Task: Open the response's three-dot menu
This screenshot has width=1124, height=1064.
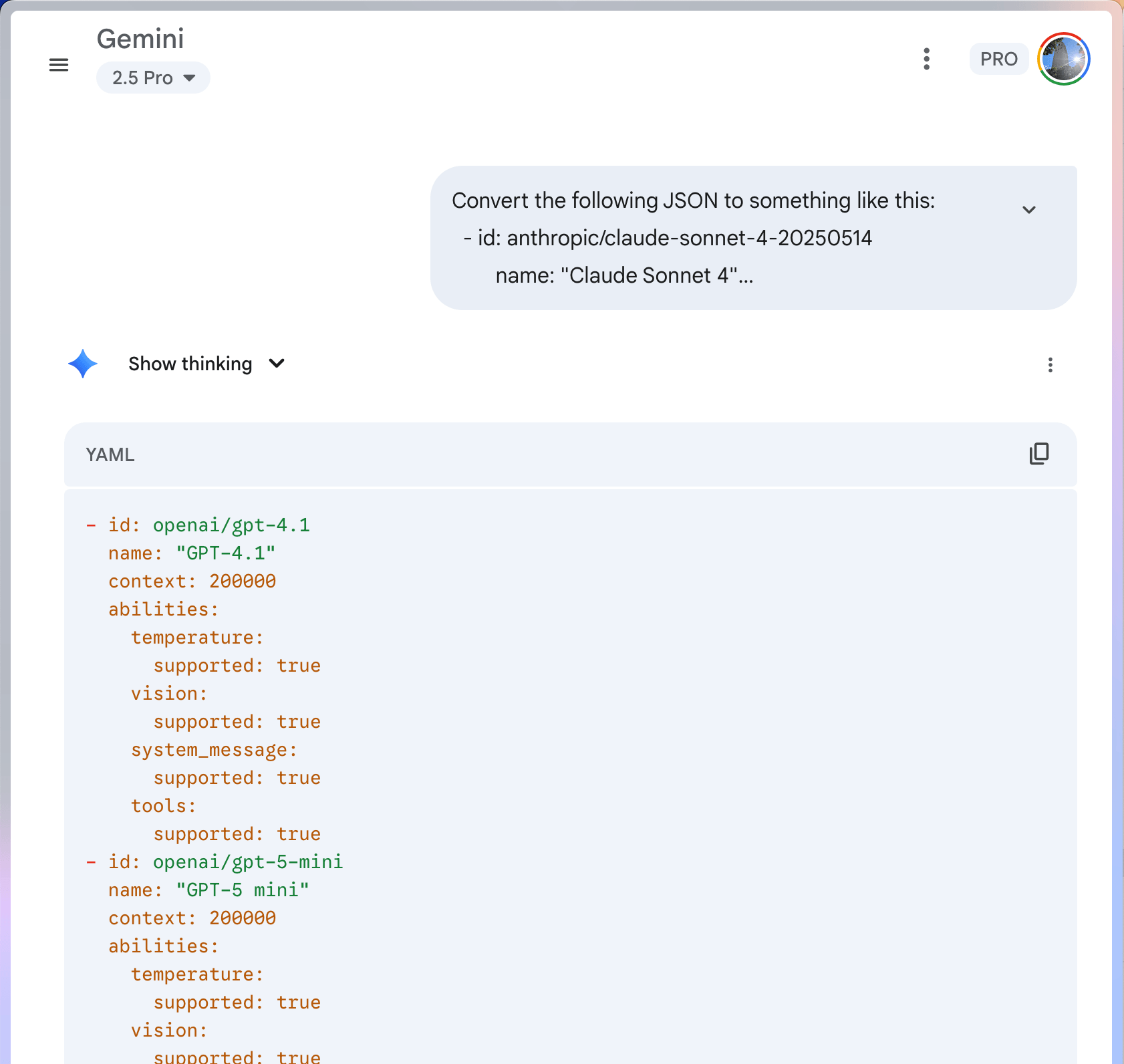Action: [1050, 366]
